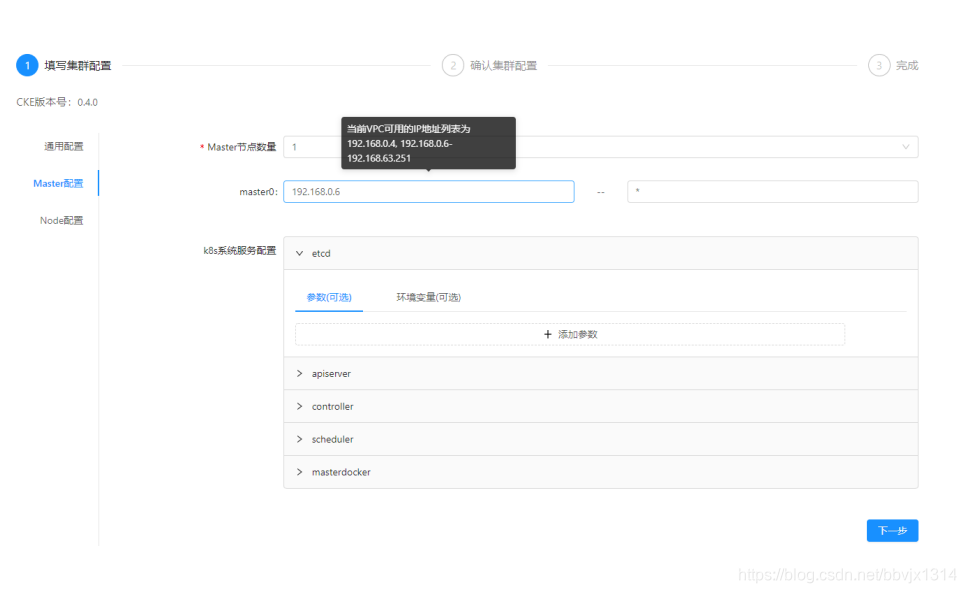Expand the controller service section
Image resolution: width=966 pixels, height=593 pixels.
299,406
